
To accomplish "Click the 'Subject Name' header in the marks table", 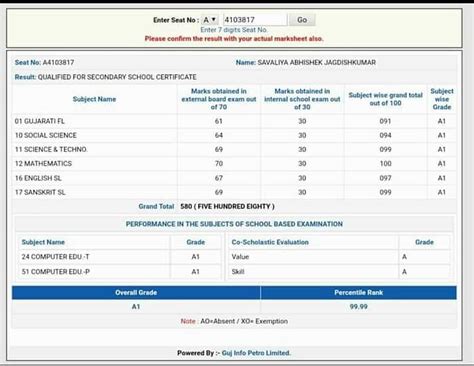I will point(94,99).
